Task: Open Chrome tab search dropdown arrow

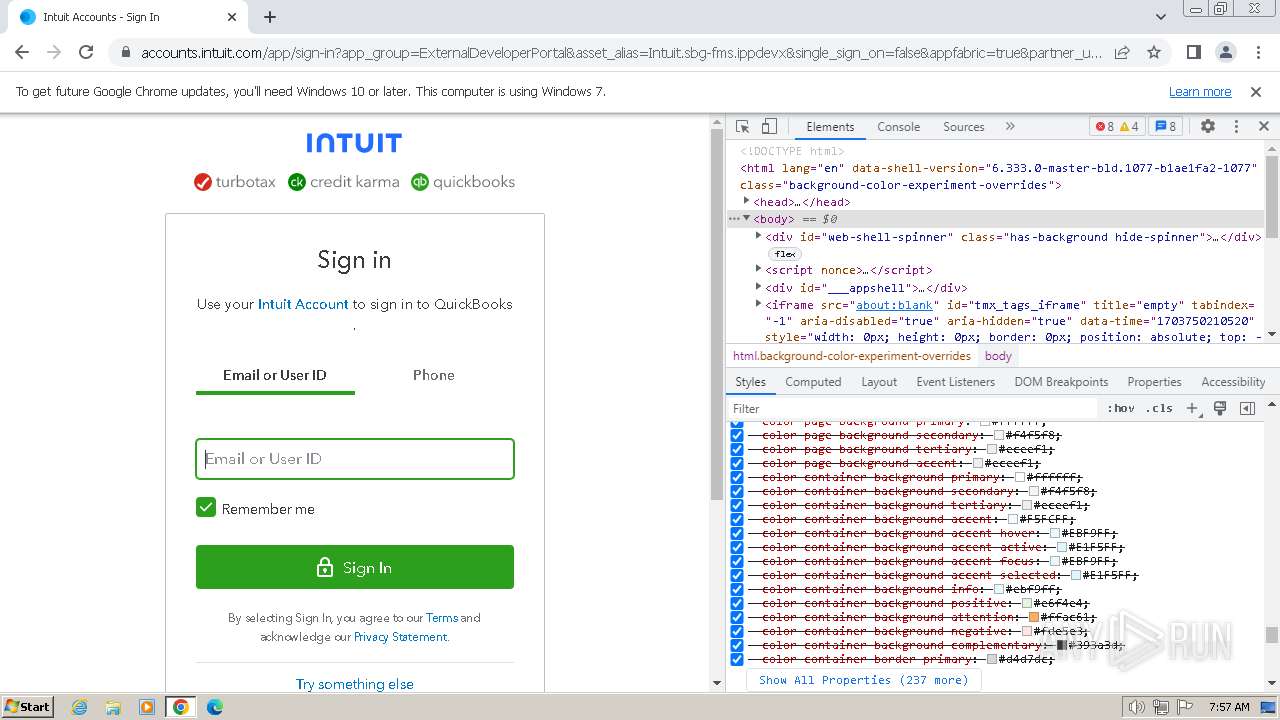Action: [x=1161, y=17]
